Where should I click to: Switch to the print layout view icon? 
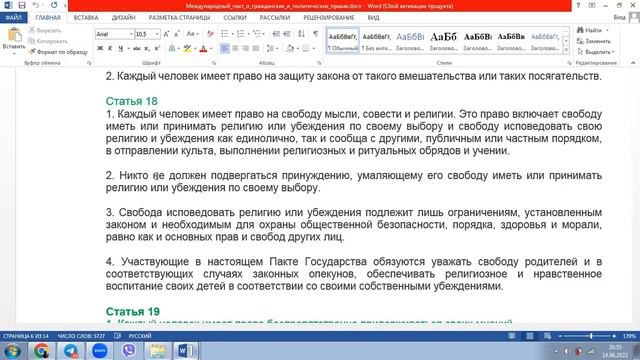tap(529, 336)
